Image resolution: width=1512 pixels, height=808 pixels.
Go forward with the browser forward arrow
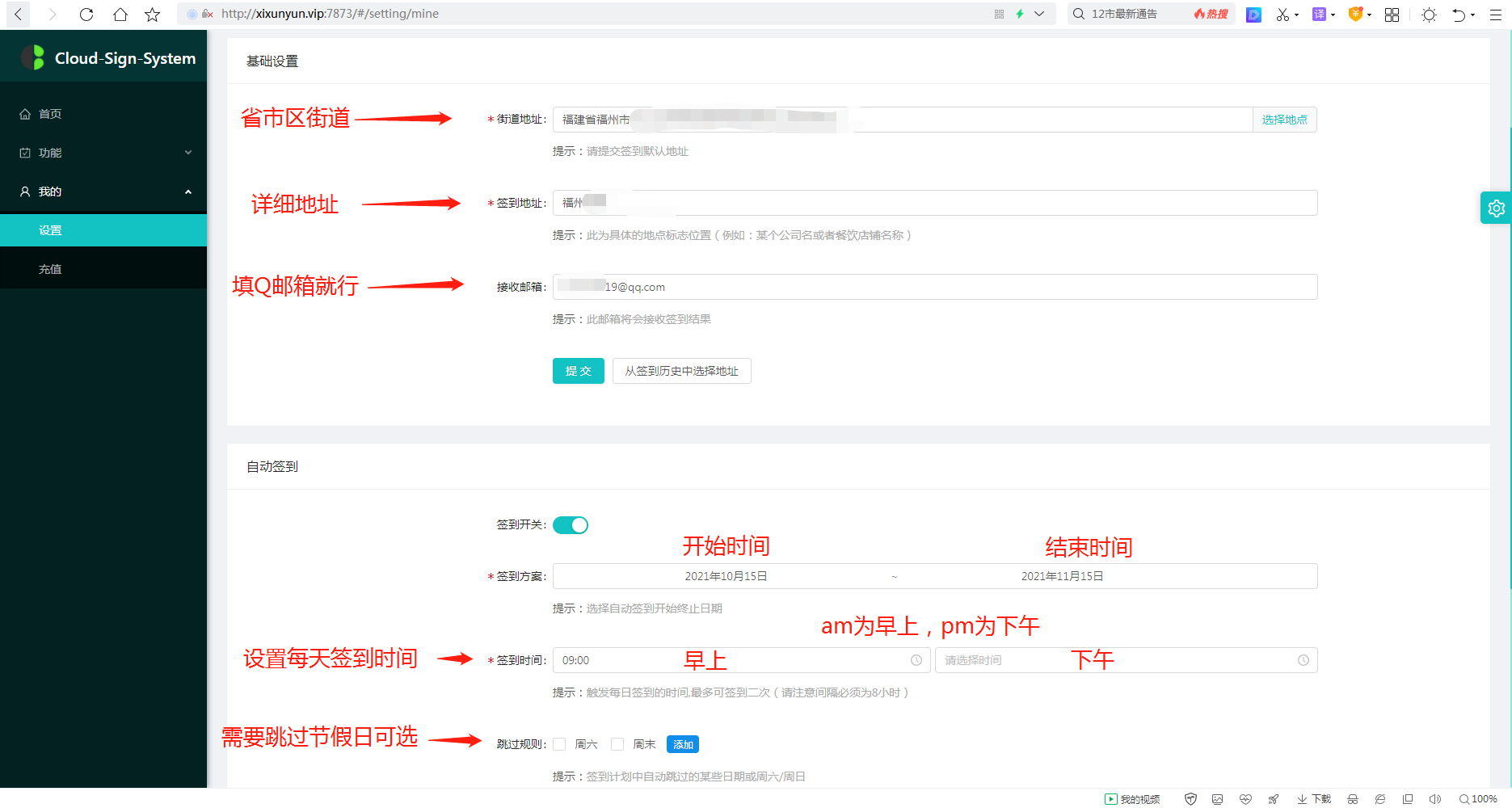(x=53, y=14)
